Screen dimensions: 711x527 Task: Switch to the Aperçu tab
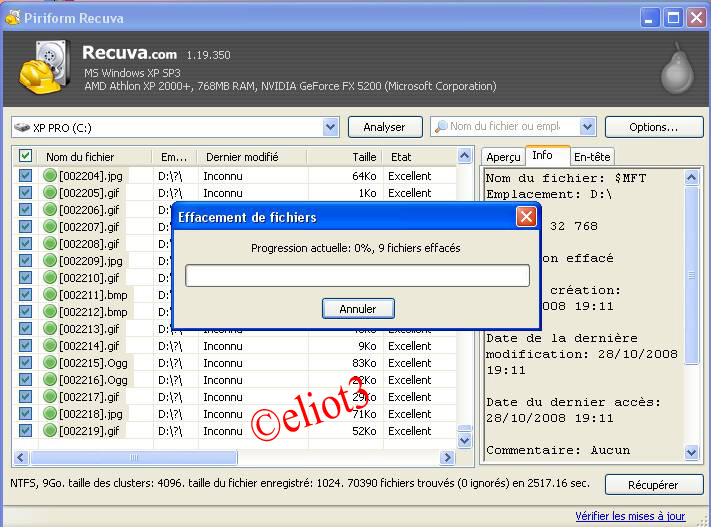pos(503,157)
